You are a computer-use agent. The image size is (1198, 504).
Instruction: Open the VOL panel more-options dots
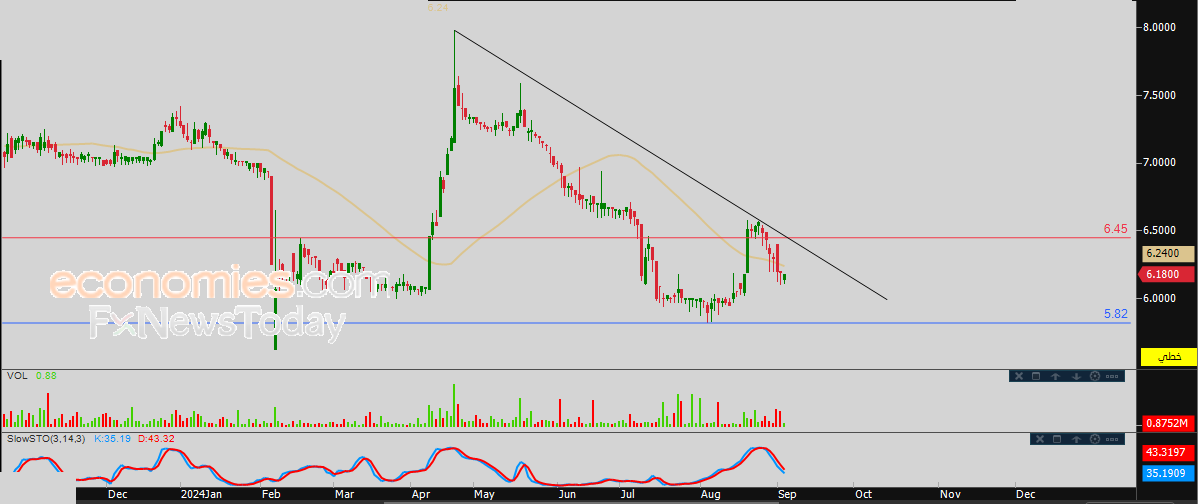point(1112,376)
